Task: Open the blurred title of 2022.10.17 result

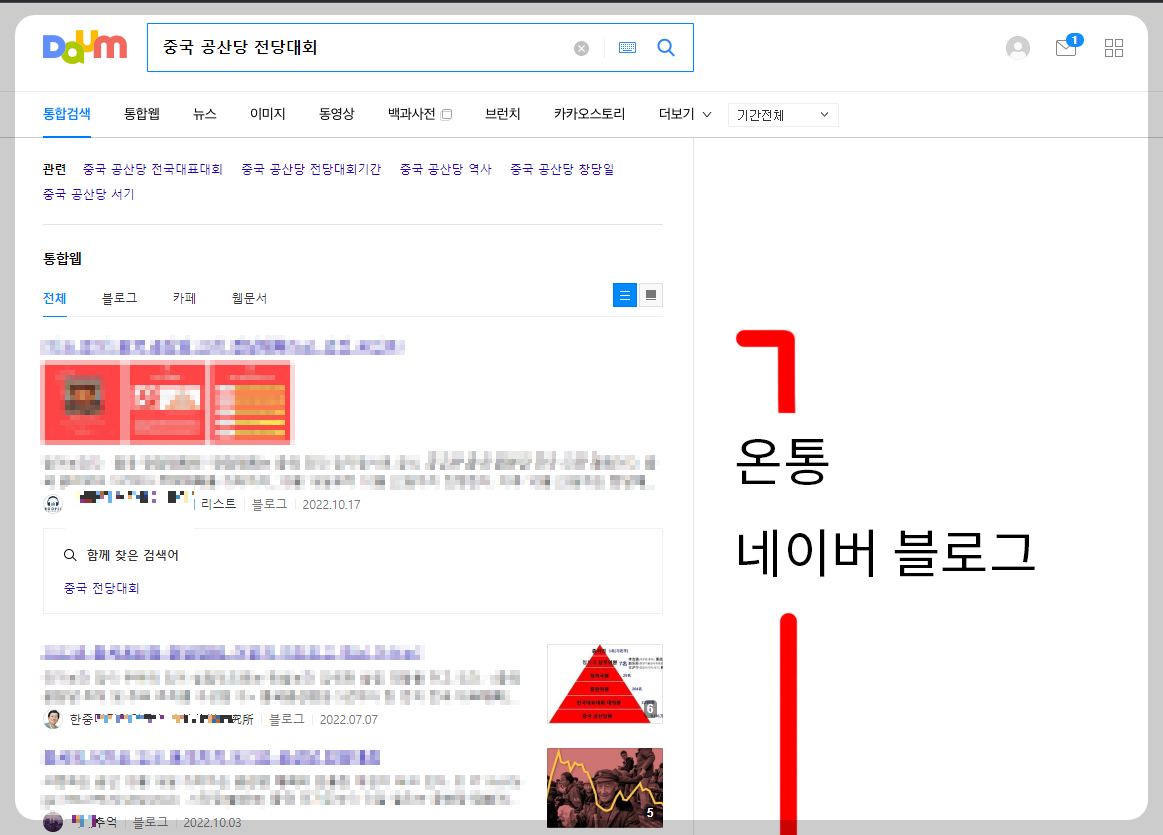Action: pyautogui.click(x=223, y=346)
